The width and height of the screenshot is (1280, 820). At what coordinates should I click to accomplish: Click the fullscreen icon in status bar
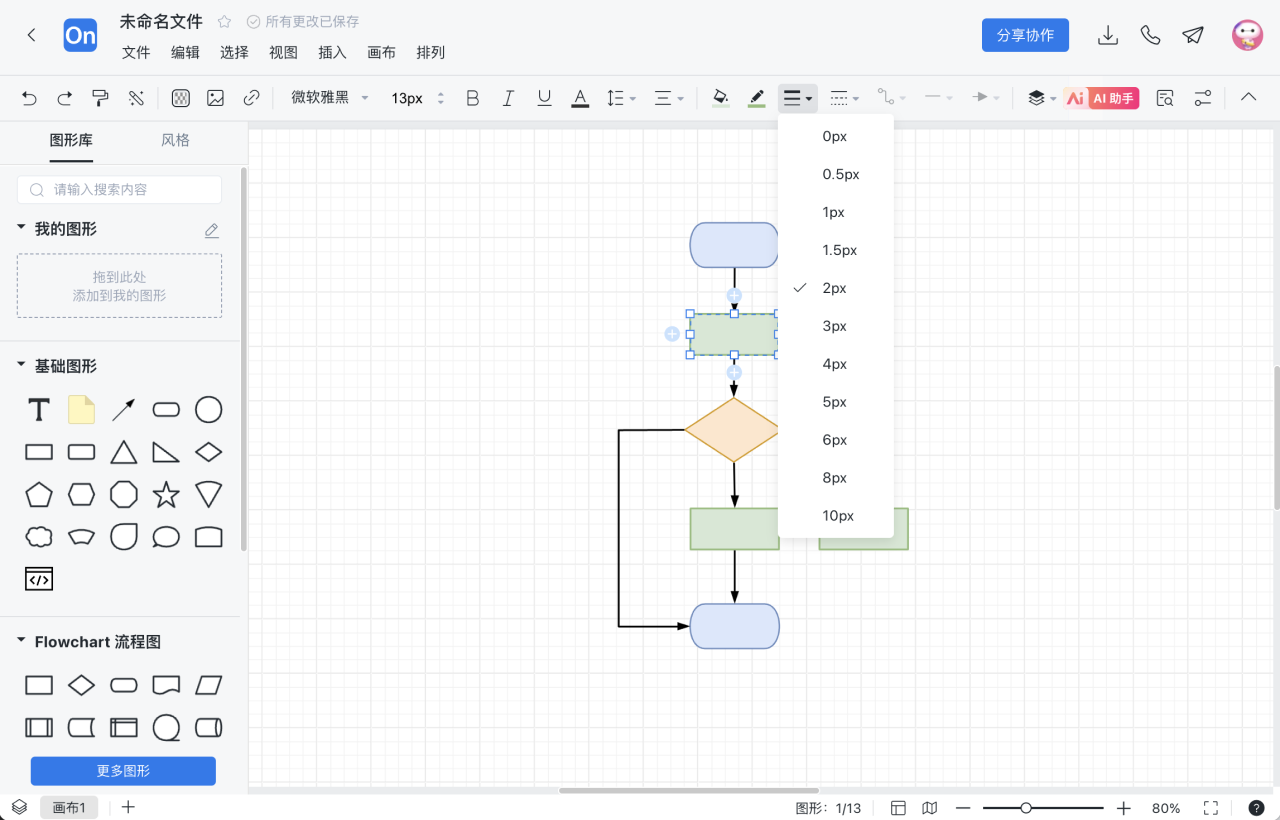point(1211,808)
